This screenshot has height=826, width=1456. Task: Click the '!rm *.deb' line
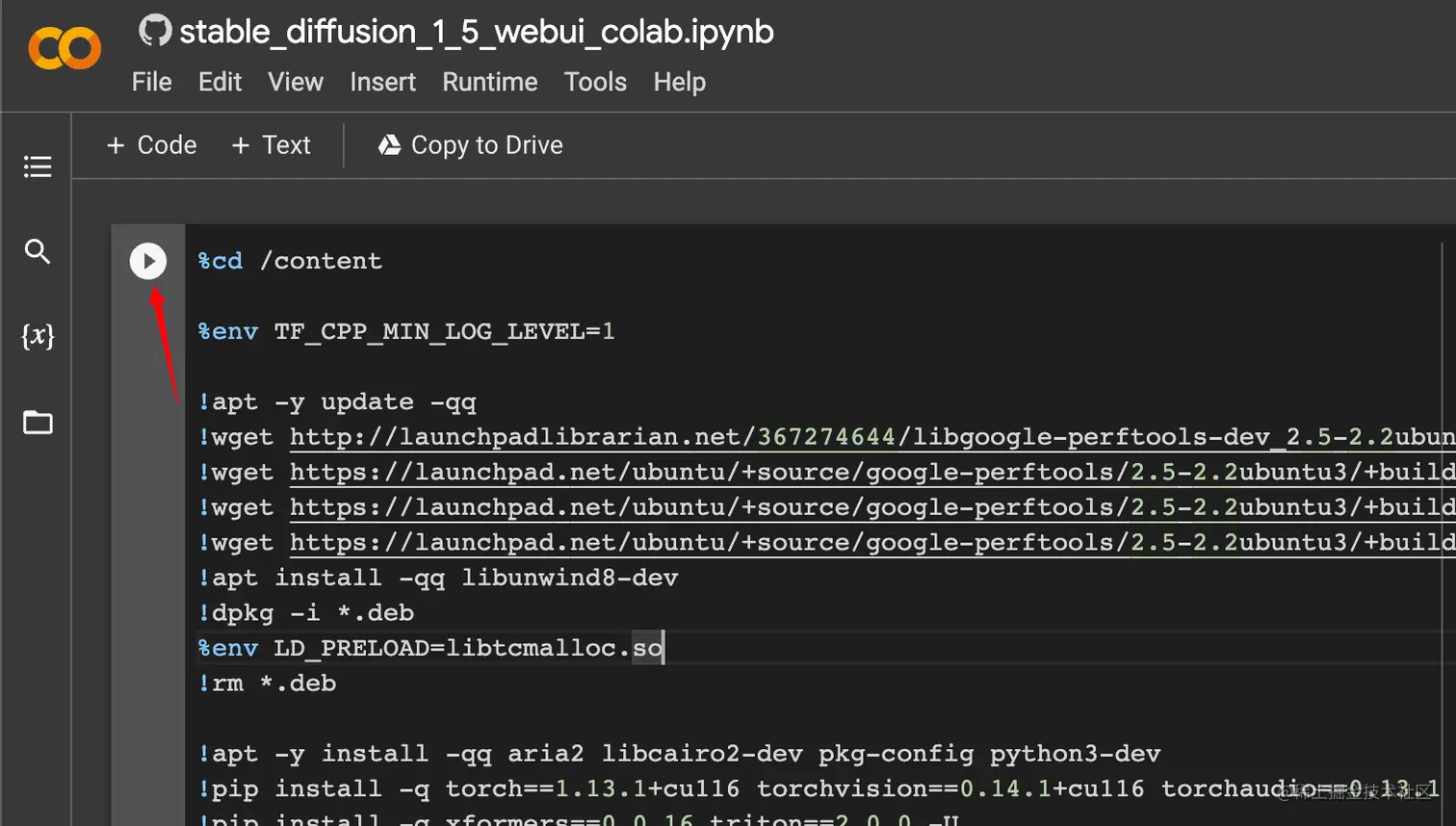pyautogui.click(x=267, y=683)
